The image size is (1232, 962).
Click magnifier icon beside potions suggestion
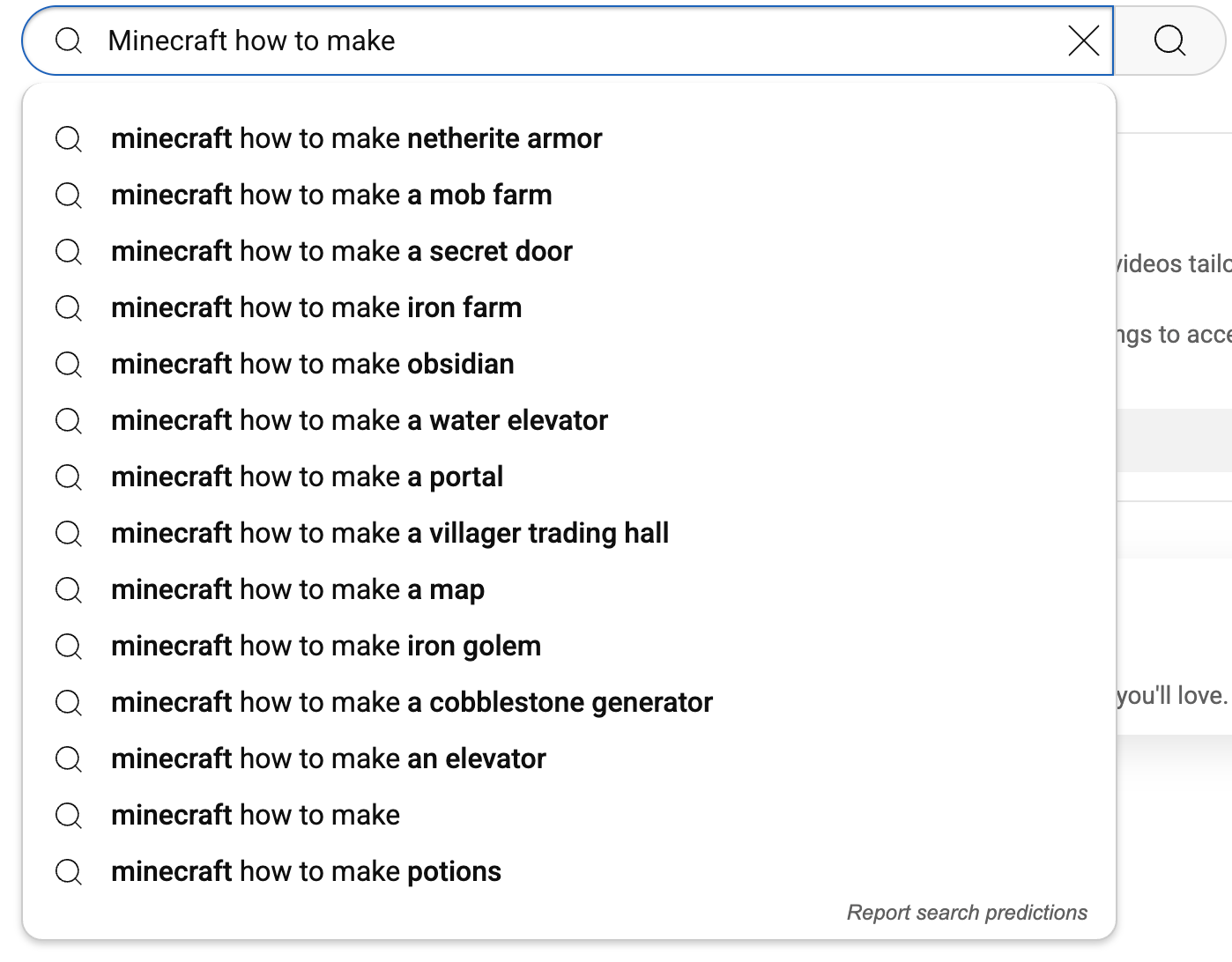(x=69, y=872)
